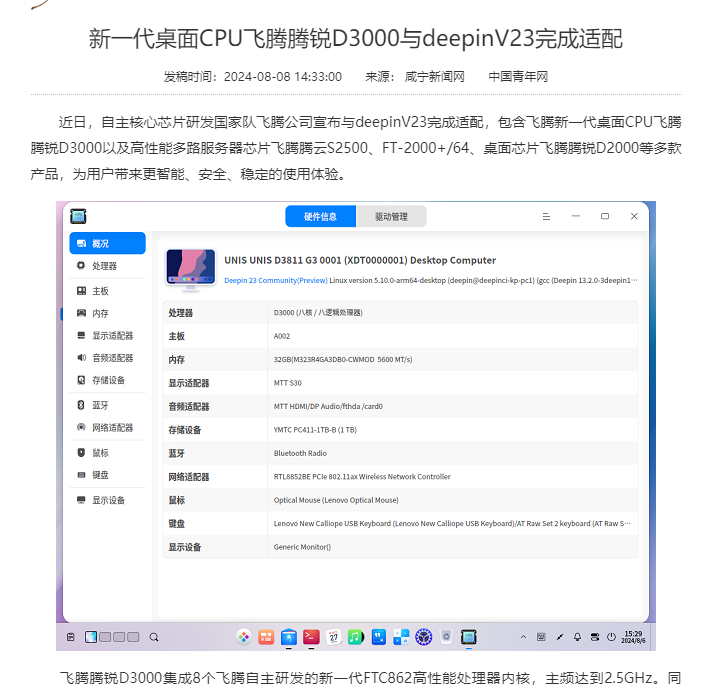Viewport: 719px width, 698px height.
Task: Click the Optical Mouse (Lenovo Optical Mouse) value
Action: 336,500
